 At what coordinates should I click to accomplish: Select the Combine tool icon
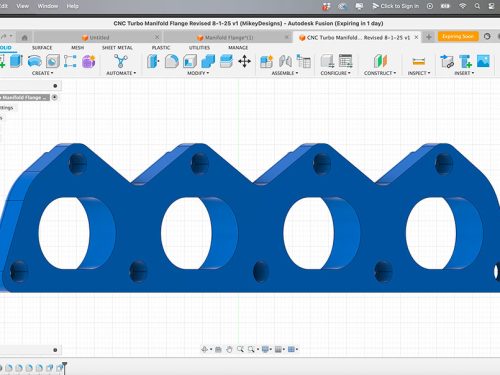208,61
